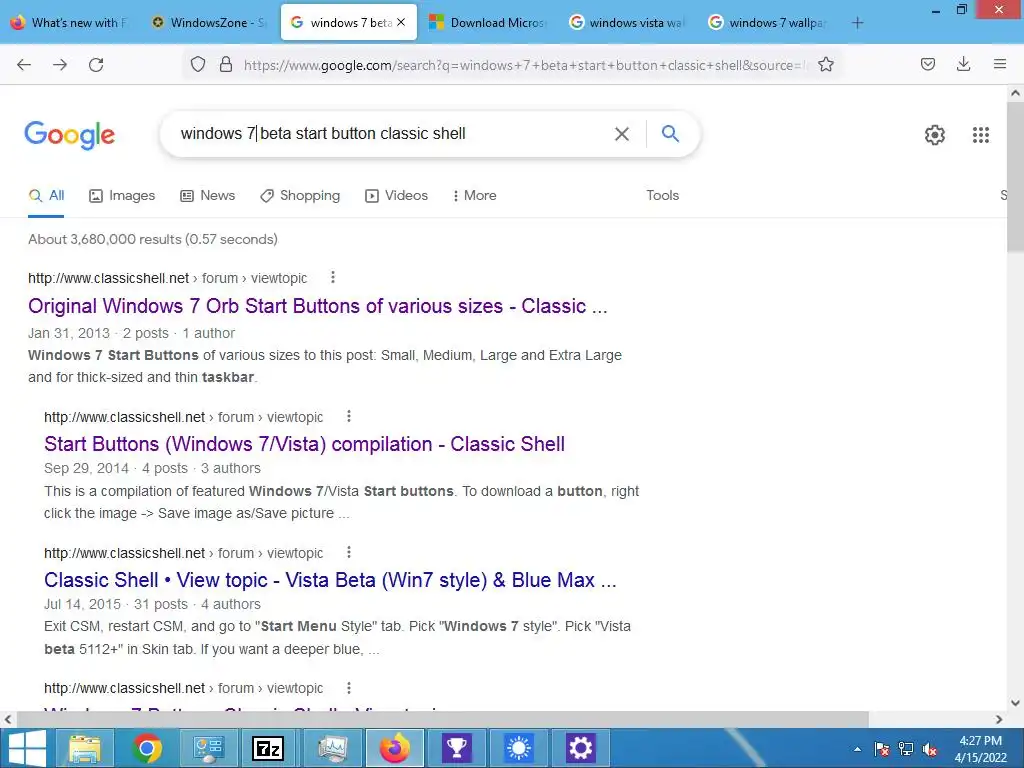Open Google quick settings gear
Screen dimensions: 1024x768
[x=935, y=135]
